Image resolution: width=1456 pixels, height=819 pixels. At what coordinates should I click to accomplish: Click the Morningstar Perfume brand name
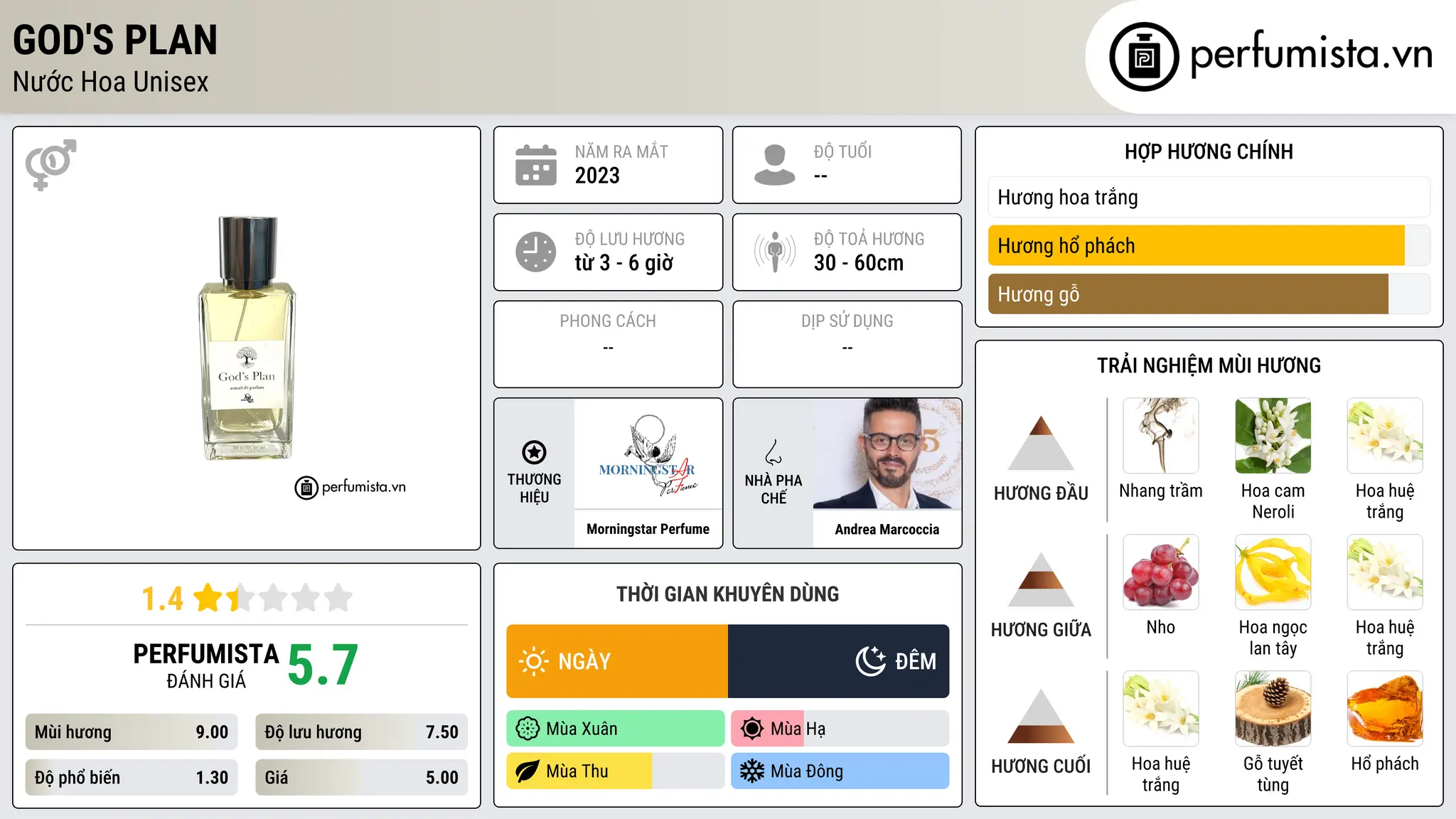pyautogui.click(x=648, y=529)
